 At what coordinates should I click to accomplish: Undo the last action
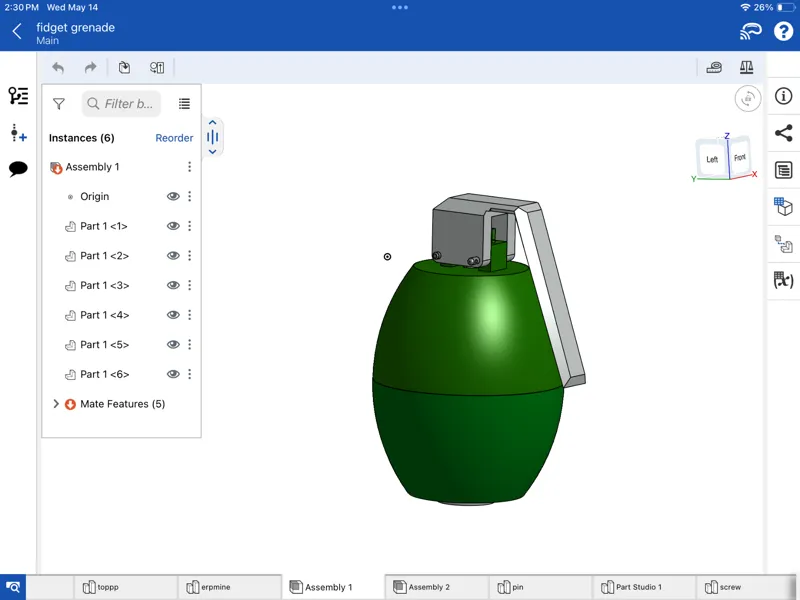(x=58, y=67)
